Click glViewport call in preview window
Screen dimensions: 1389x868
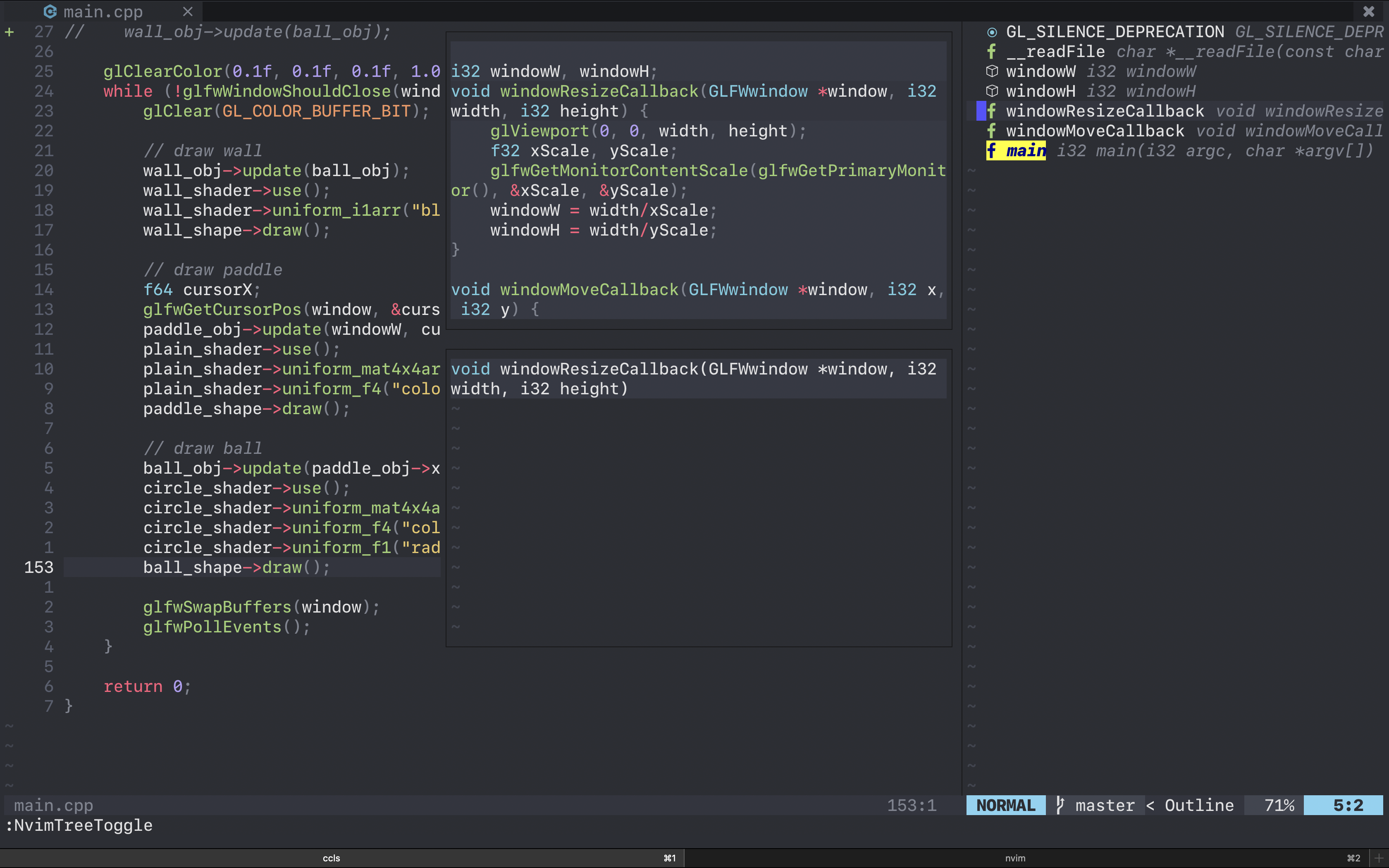(648, 131)
